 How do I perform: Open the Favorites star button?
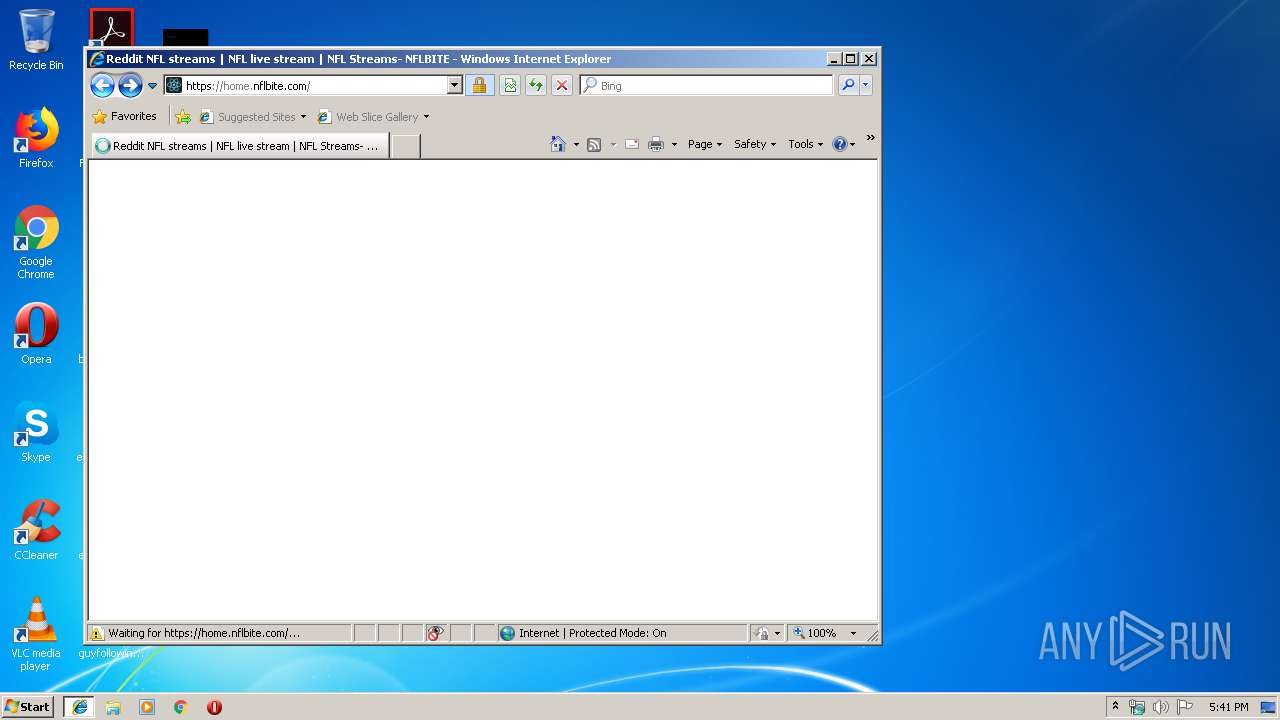tap(124, 117)
